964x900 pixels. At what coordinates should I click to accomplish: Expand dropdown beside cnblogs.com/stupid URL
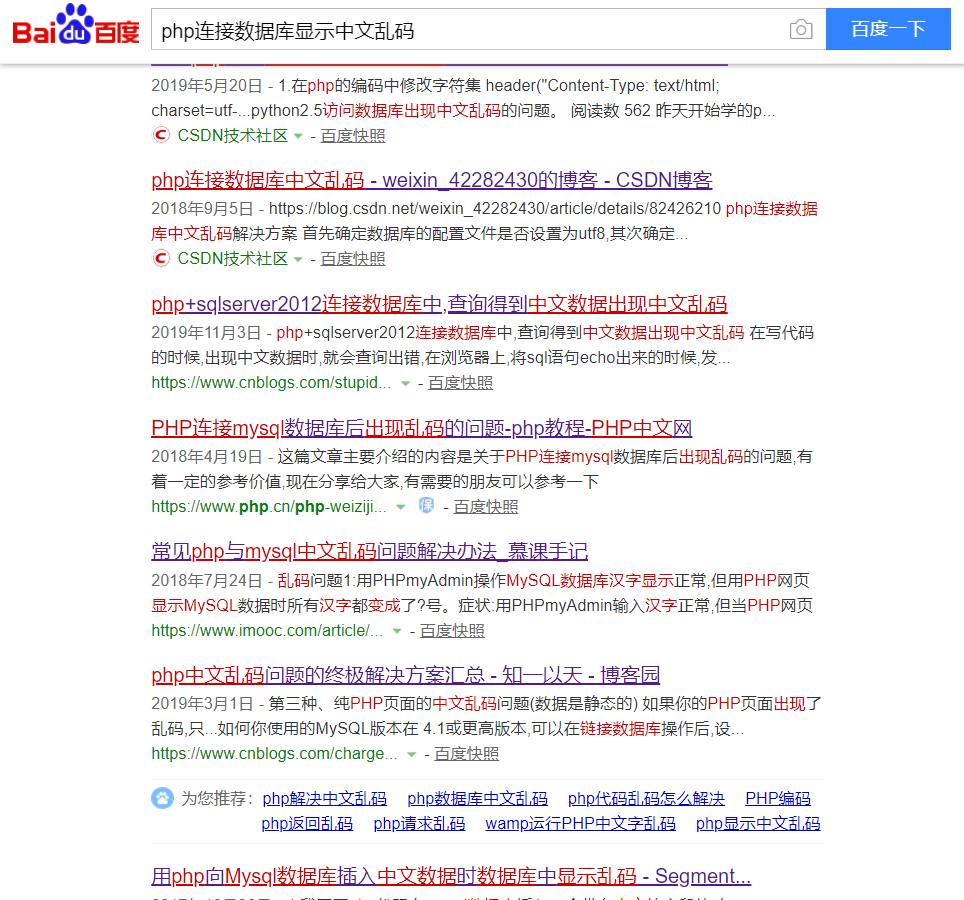tap(405, 384)
